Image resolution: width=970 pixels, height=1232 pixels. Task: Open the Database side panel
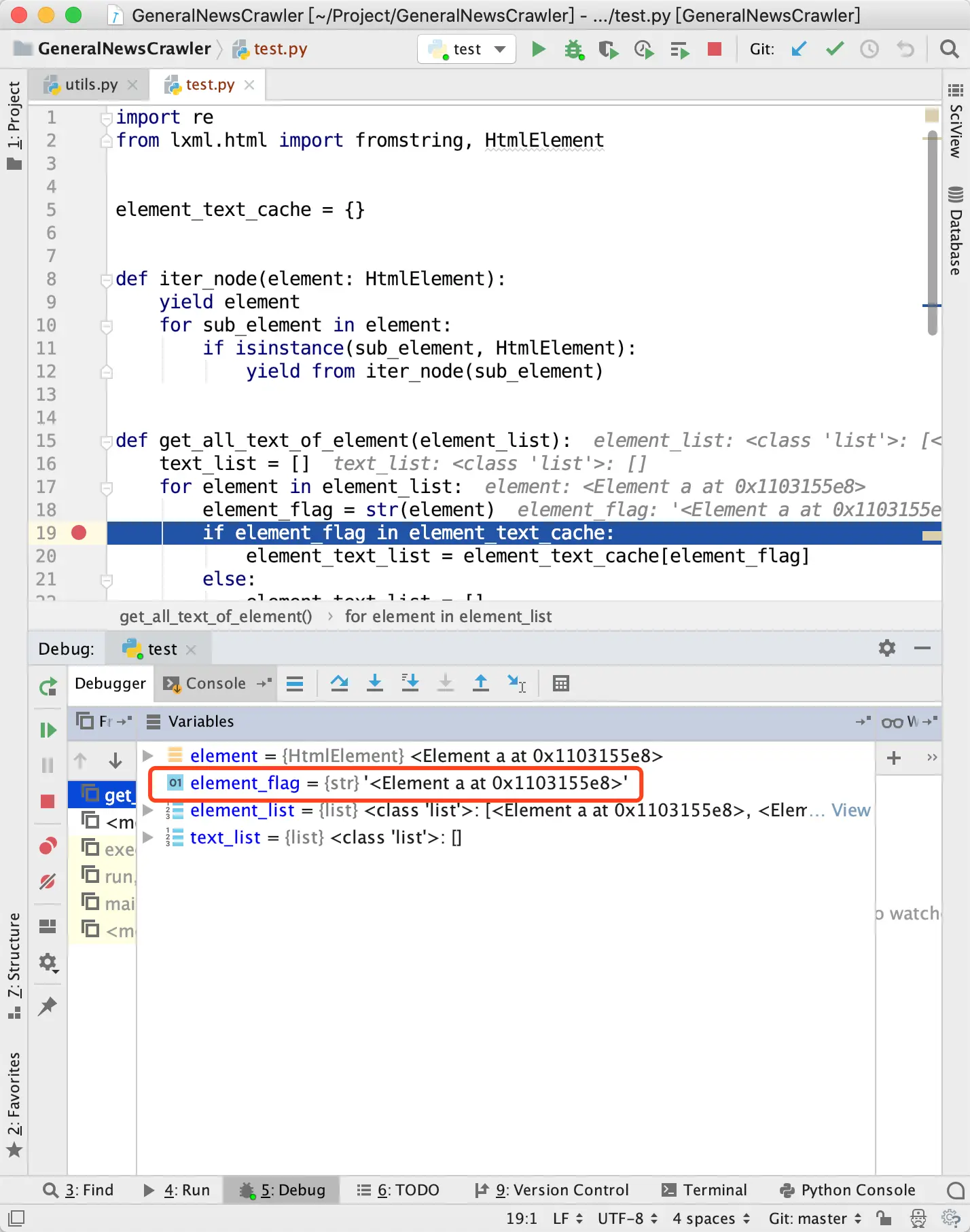point(955,231)
